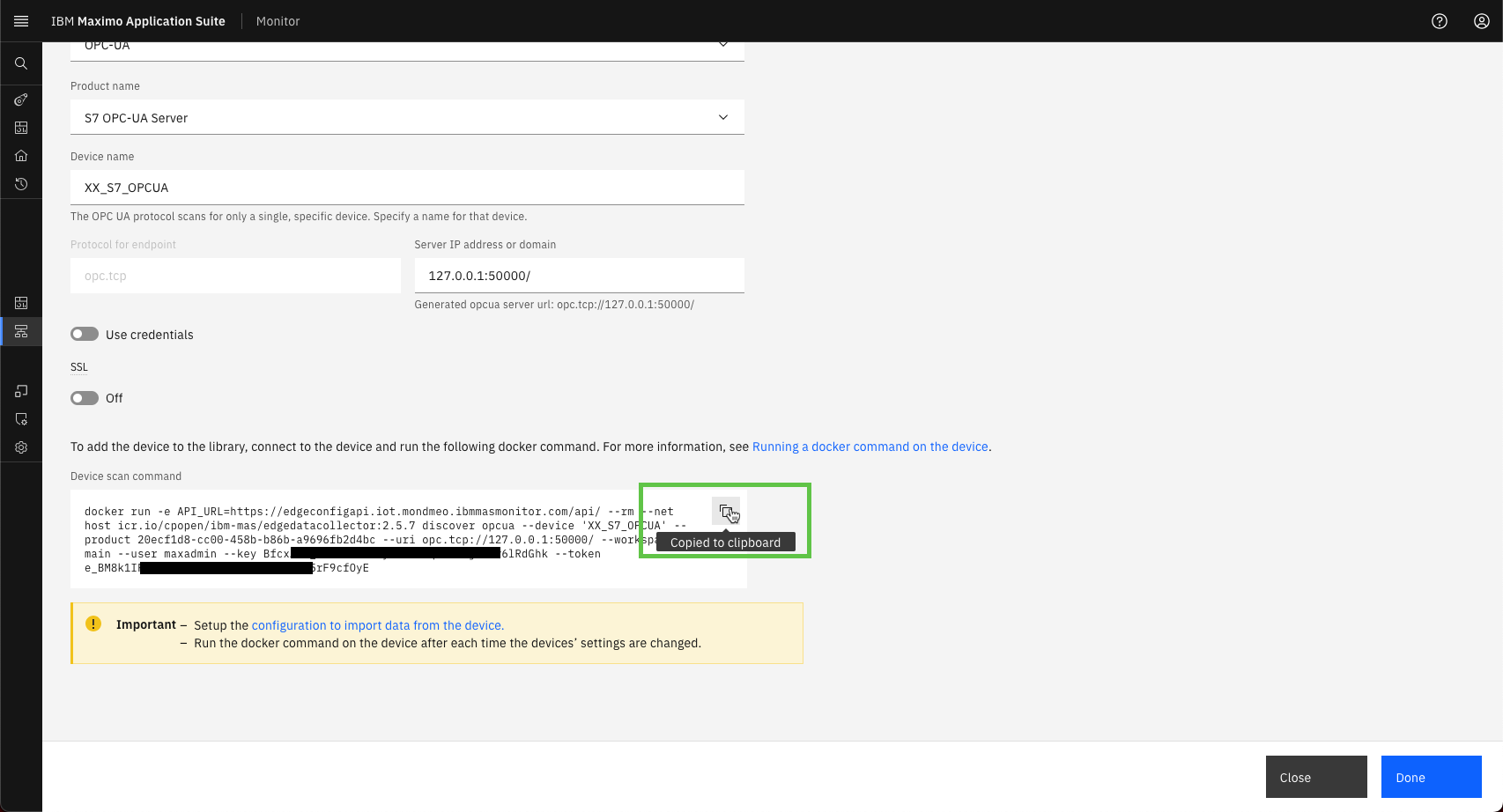The image size is (1503, 812).
Task: Click the Device scan command label
Action: [126, 476]
